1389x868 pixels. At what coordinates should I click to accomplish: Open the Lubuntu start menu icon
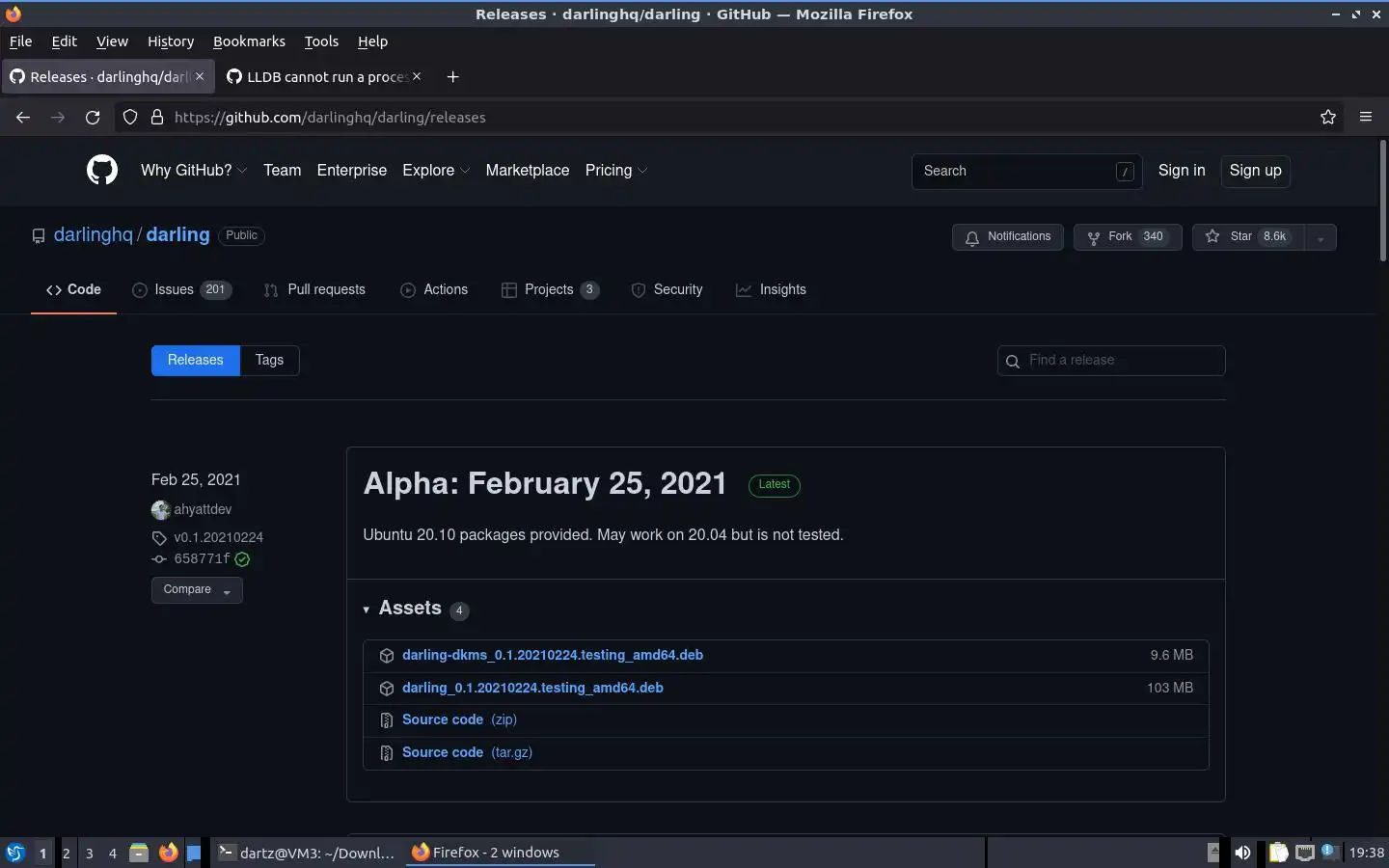point(15,853)
